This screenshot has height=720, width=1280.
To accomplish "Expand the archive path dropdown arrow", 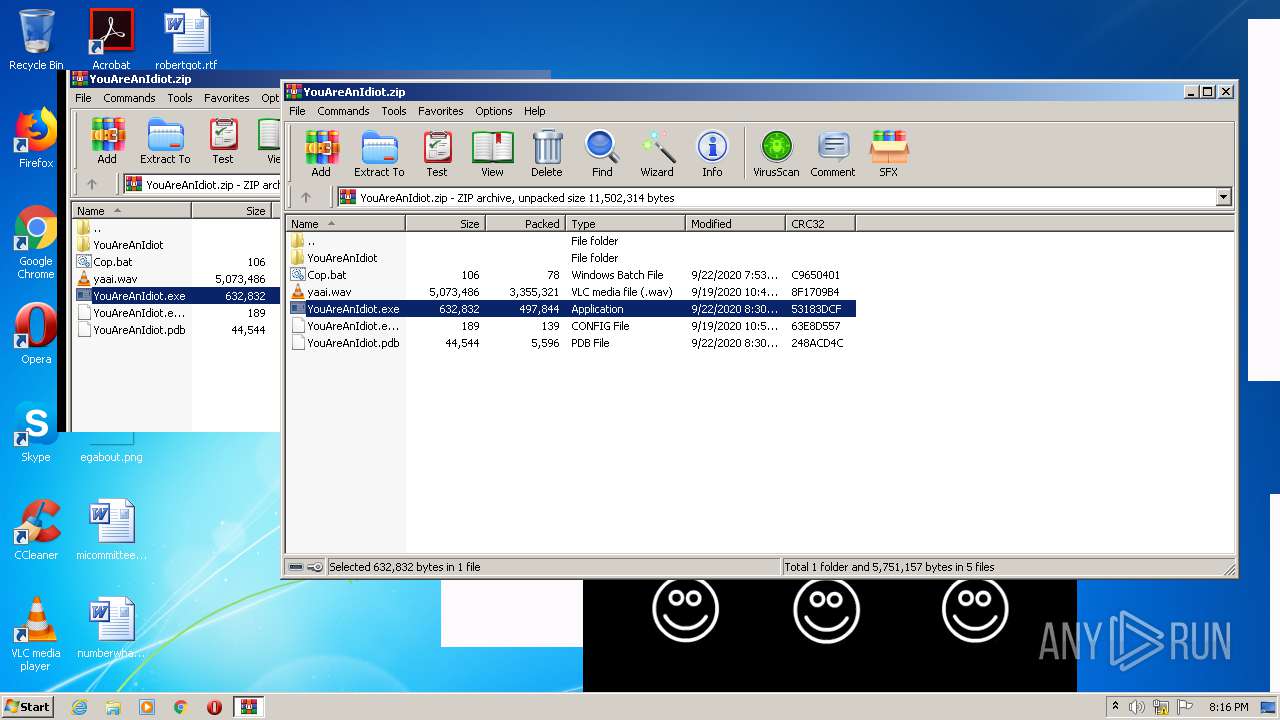I will [x=1223, y=198].
